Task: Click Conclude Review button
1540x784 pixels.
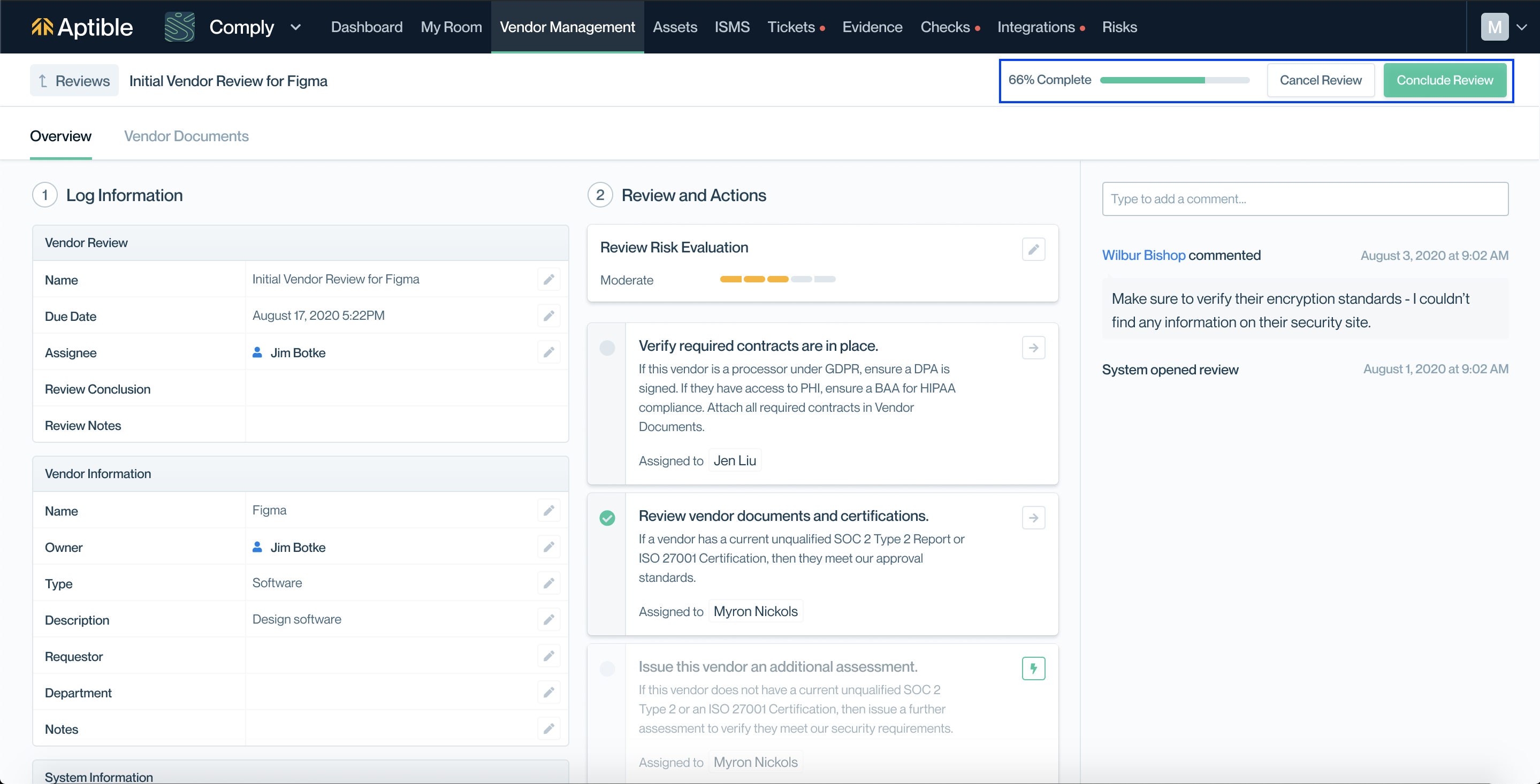Action: (1444, 80)
